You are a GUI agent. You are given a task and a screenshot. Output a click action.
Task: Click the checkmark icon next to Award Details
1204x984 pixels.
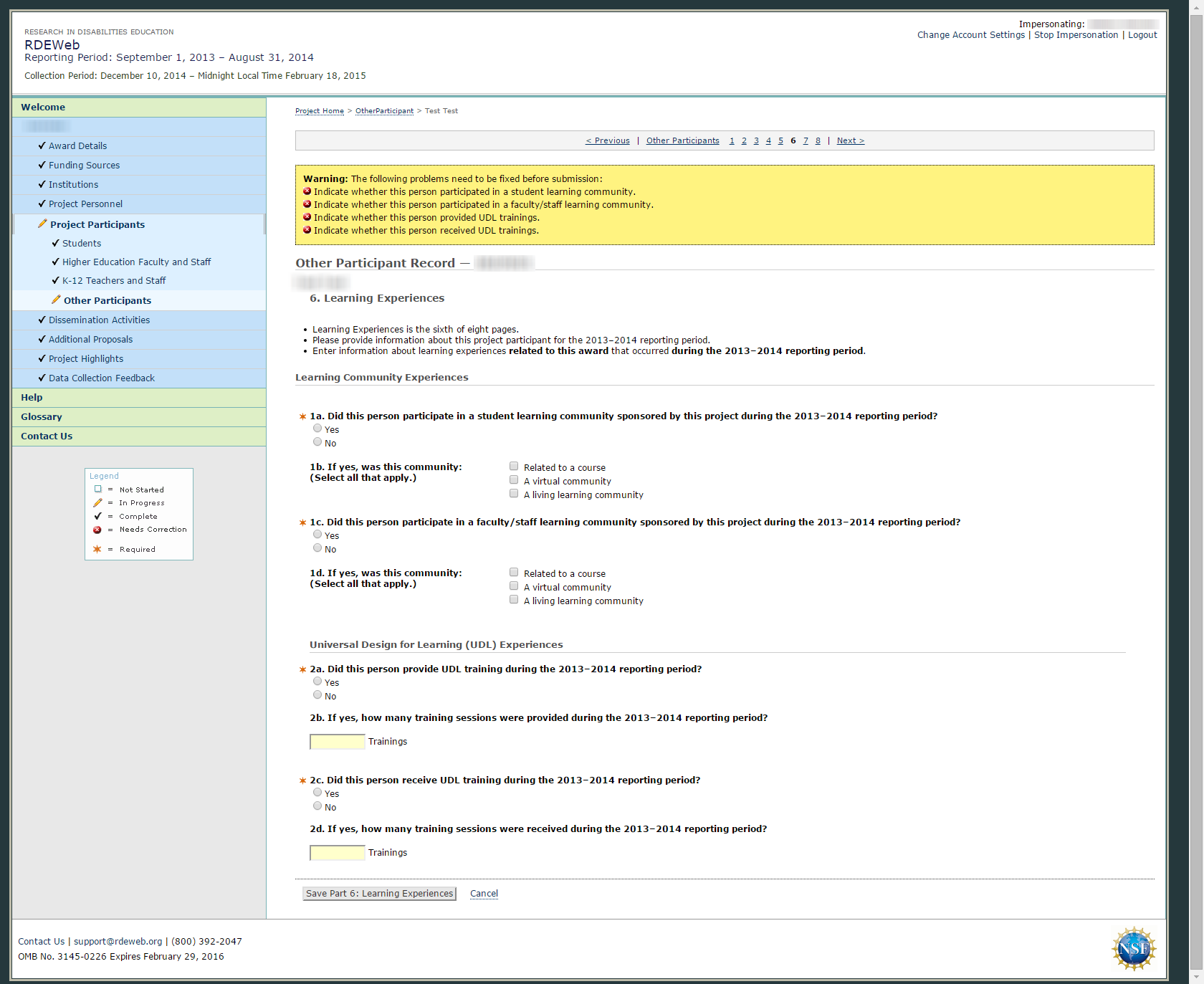point(42,145)
